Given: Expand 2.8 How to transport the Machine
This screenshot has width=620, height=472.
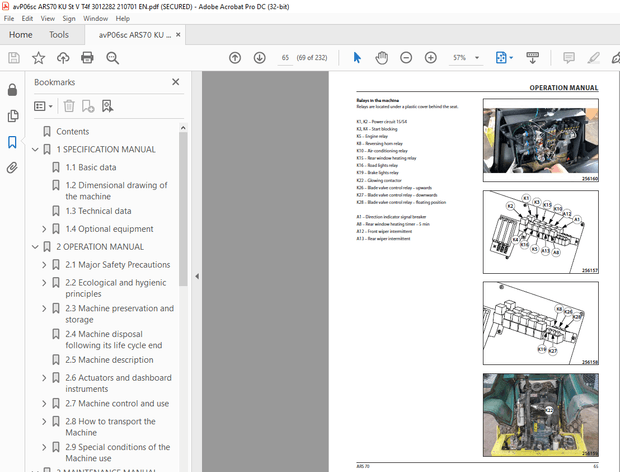Looking at the screenshot, I should point(44,421).
